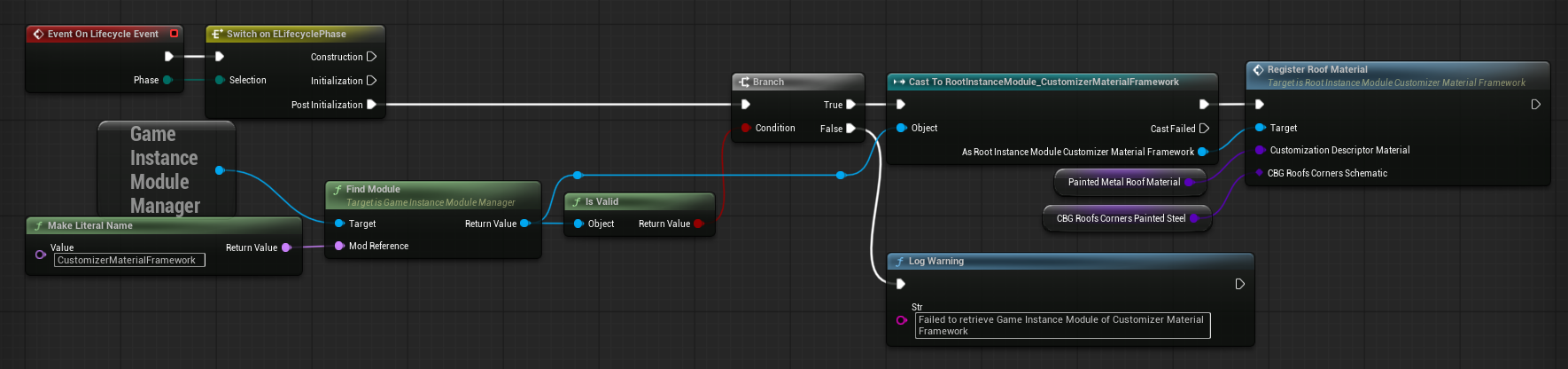The image size is (1568, 369).
Task: Click the red delegate pin on Event On Lifecycle Event
Action: pos(174,34)
